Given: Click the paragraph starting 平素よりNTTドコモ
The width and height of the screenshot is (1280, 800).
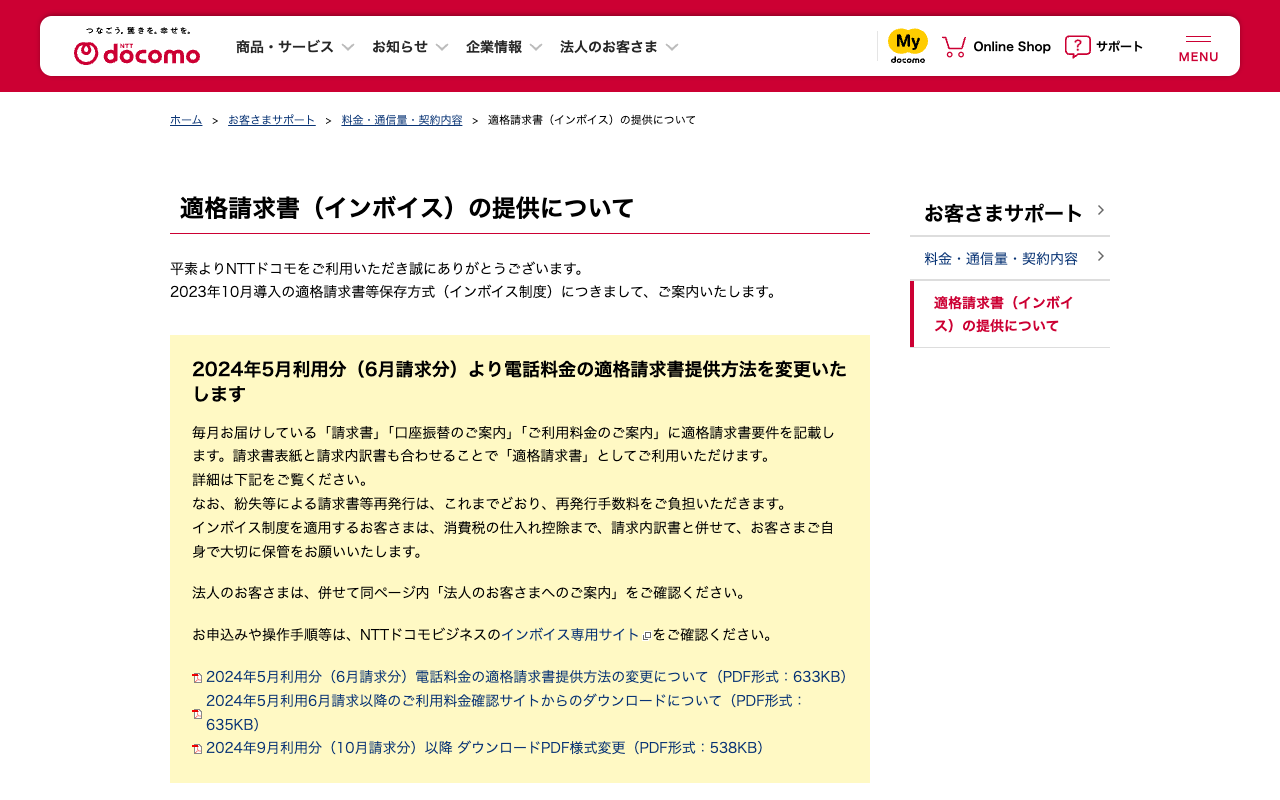Looking at the screenshot, I should click(474, 280).
